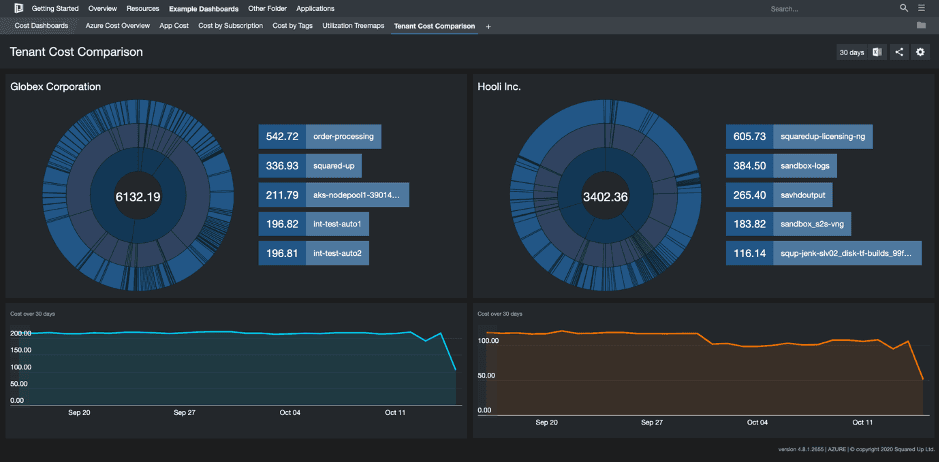
Task: Open dashboard settings gear icon
Action: [921, 52]
